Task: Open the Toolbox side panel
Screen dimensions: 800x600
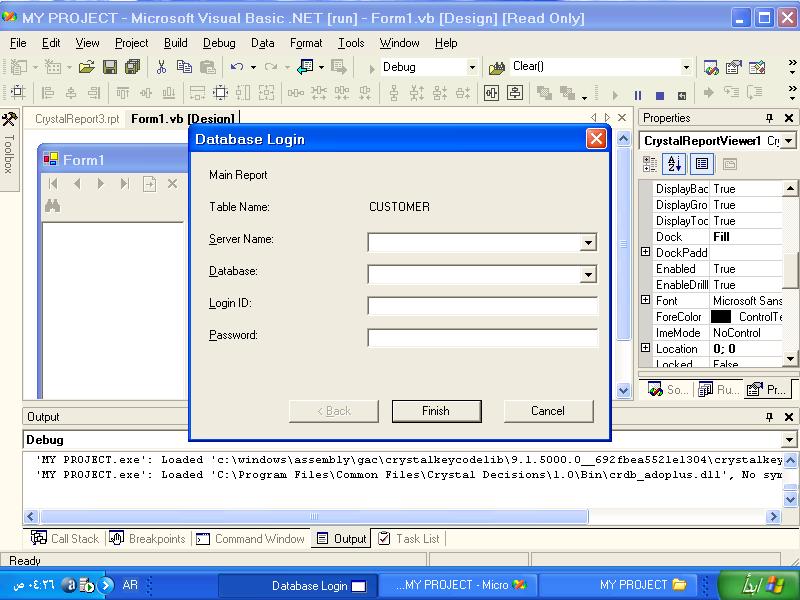Action: click(x=9, y=149)
